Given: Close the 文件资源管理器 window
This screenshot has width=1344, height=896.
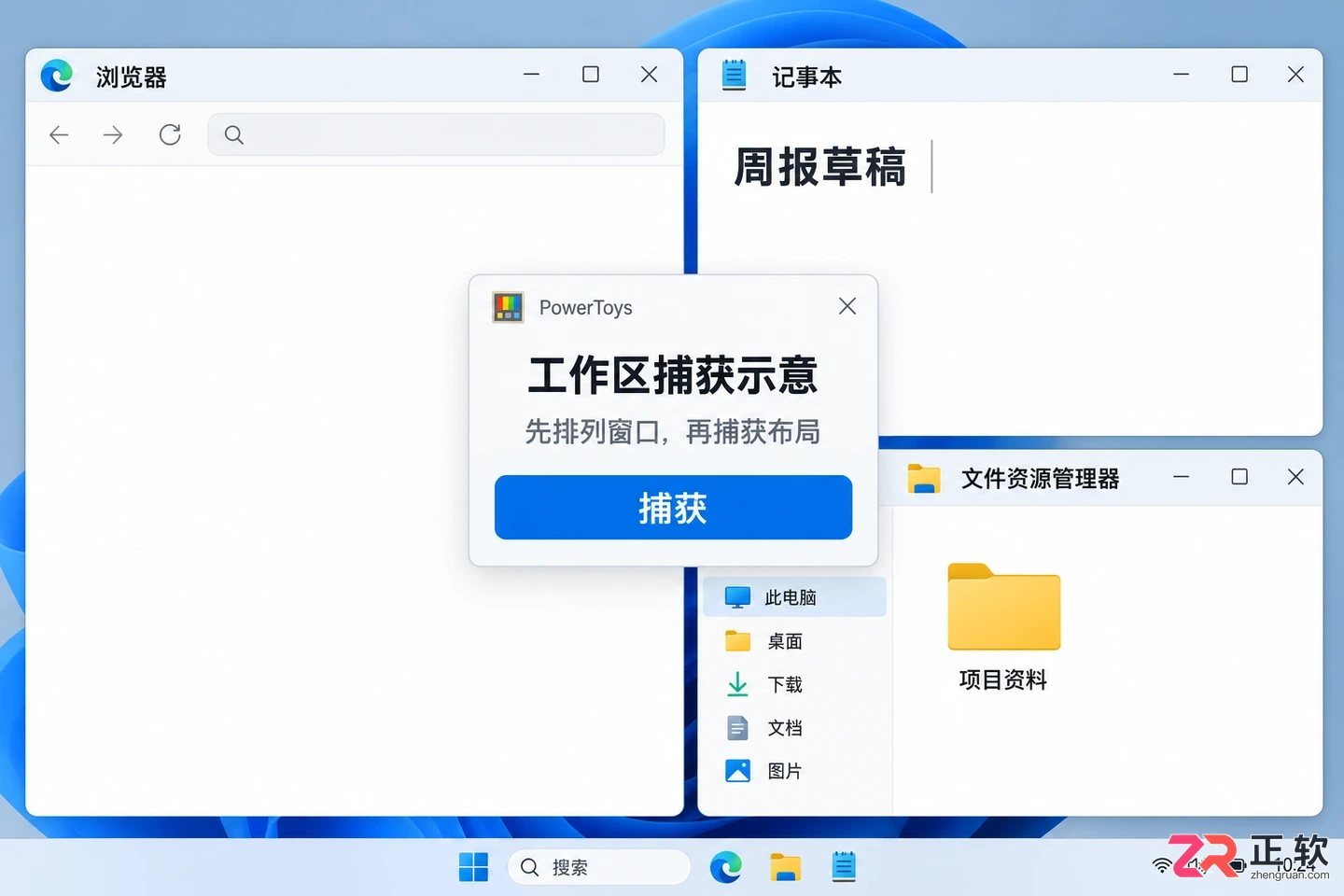Looking at the screenshot, I should click(x=1295, y=477).
